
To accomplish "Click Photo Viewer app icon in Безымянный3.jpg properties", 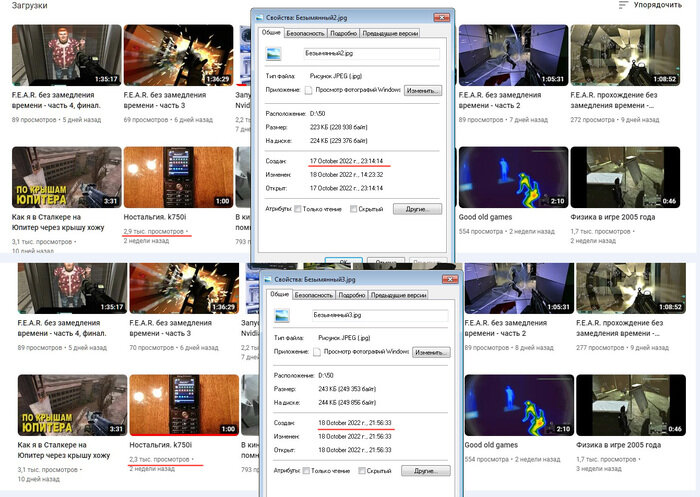I will [x=317, y=352].
